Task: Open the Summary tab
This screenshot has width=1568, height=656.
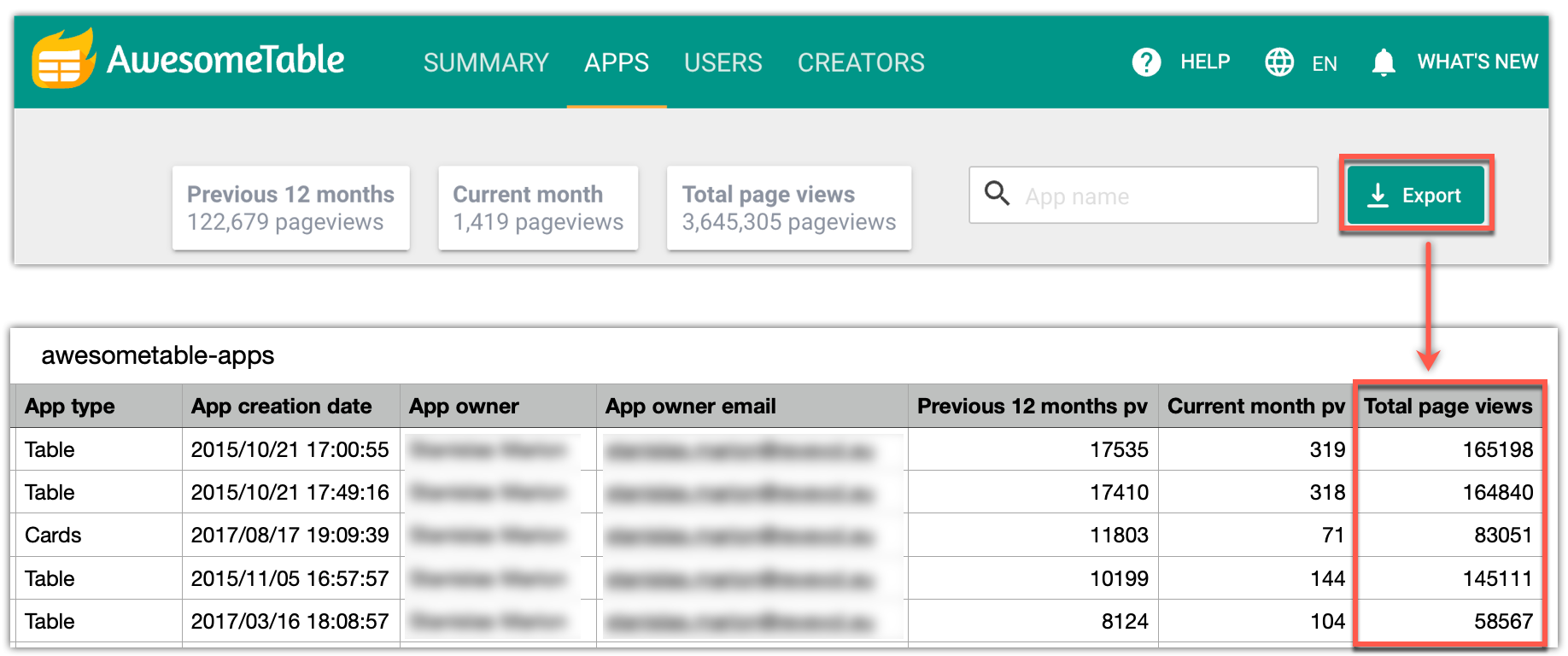Action: [486, 62]
